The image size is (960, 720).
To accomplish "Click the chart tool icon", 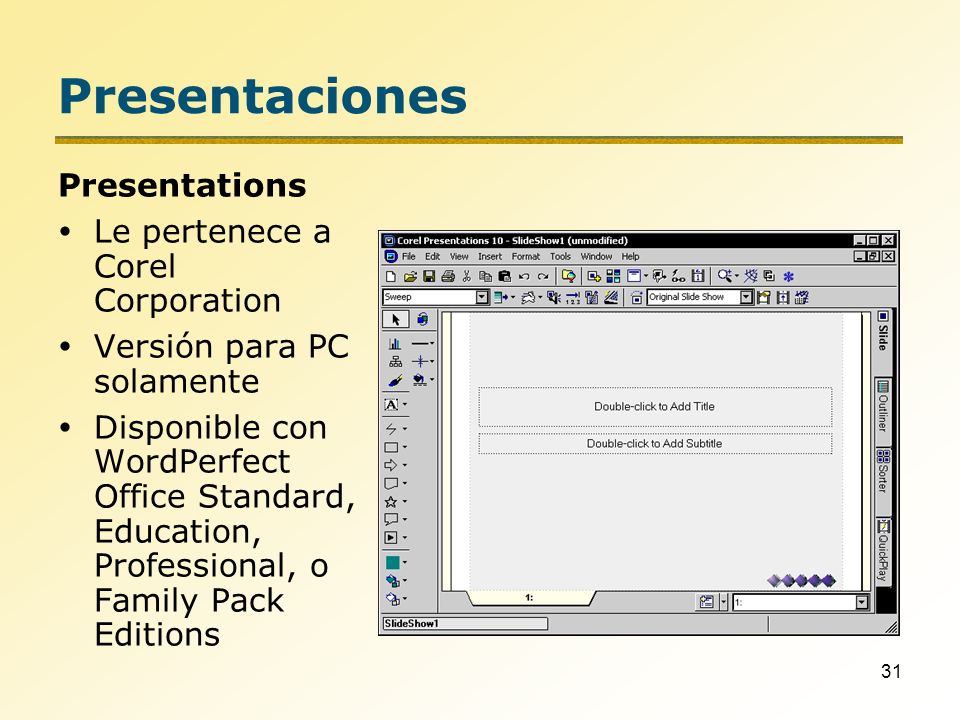I will [x=395, y=344].
